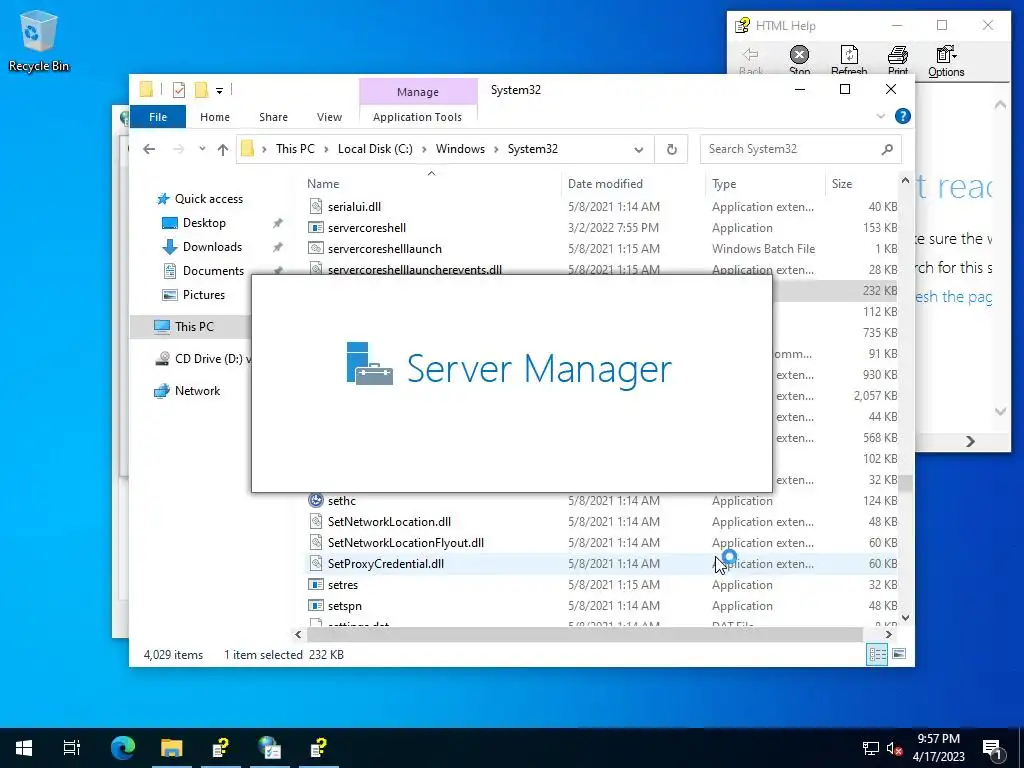
Task: Click the search magnifier icon
Action: tap(887, 150)
